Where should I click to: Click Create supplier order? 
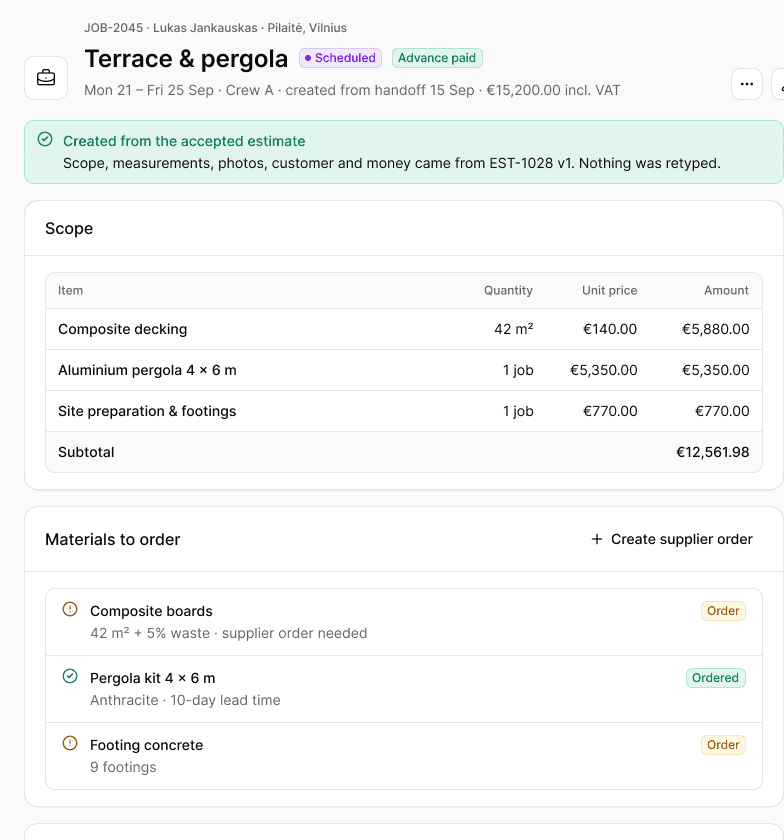tap(671, 539)
